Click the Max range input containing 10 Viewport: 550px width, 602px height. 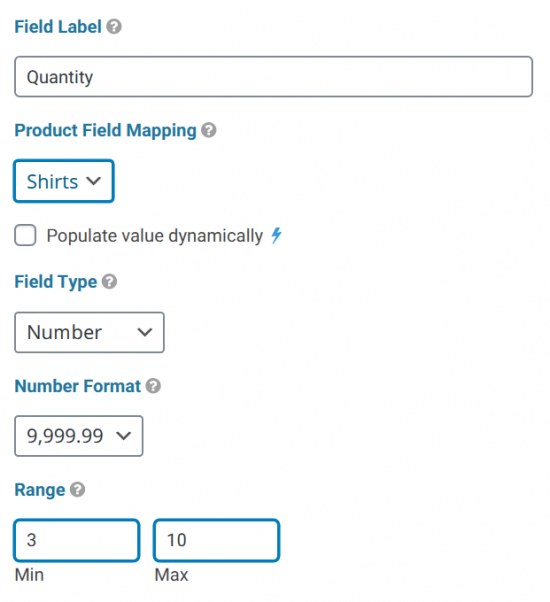coord(216,540)
